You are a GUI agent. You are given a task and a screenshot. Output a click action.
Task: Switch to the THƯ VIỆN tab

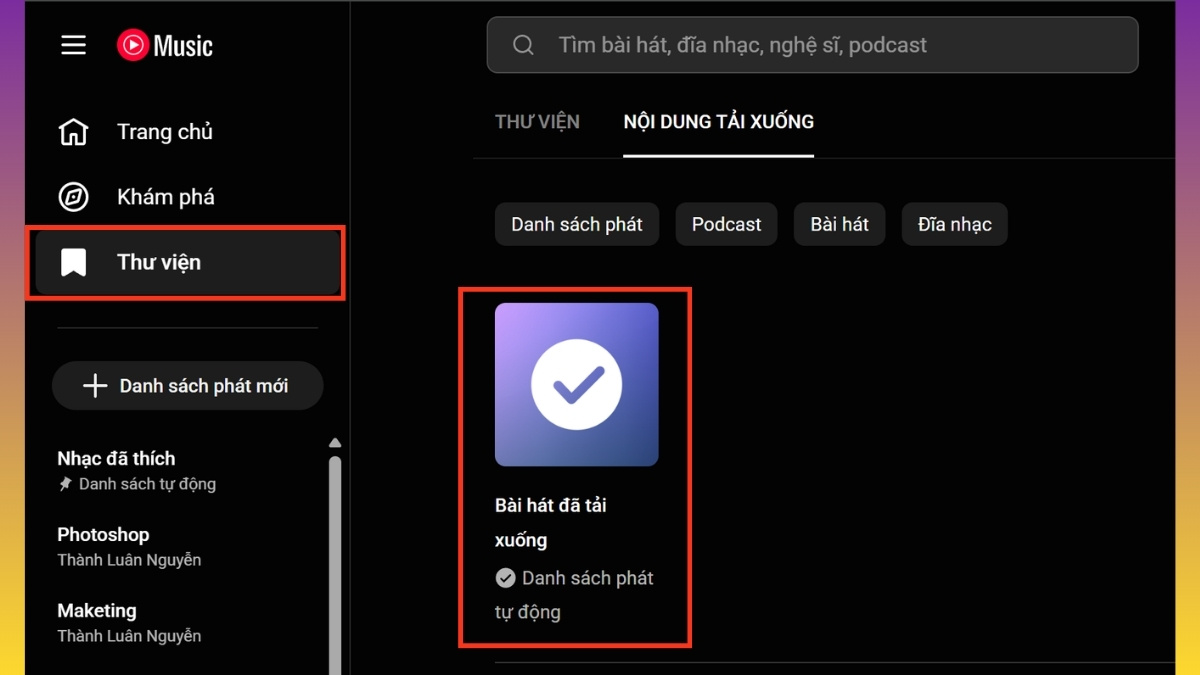[537, 122]
